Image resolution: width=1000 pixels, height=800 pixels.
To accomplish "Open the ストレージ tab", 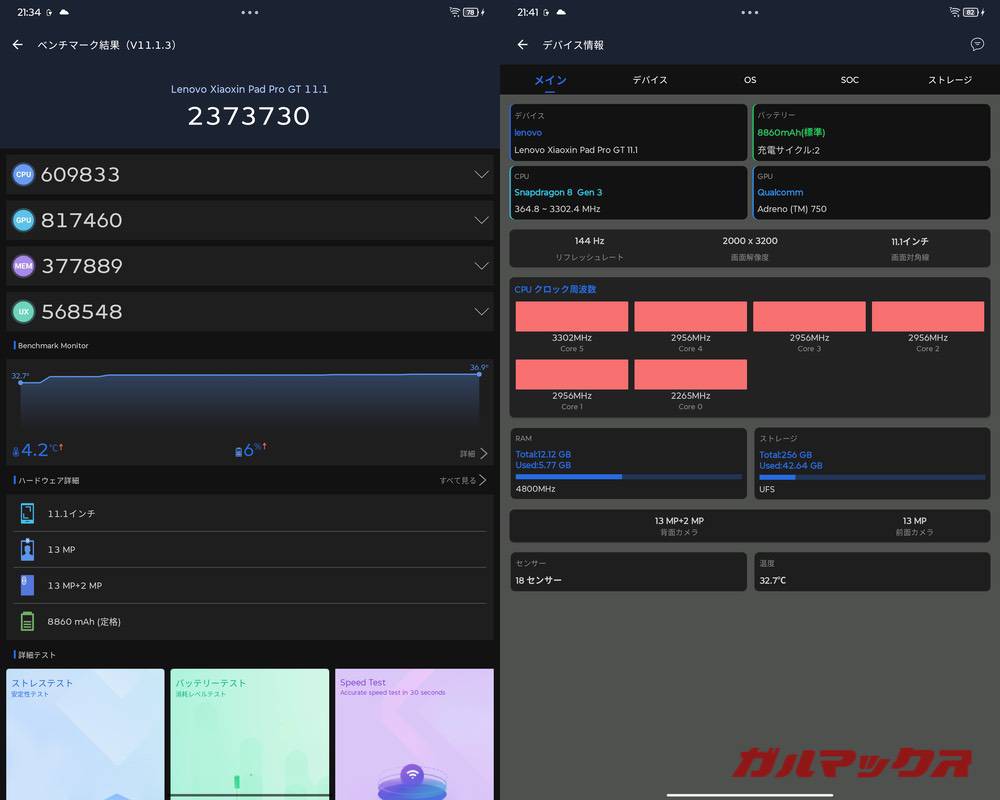I will click(950, 80).
